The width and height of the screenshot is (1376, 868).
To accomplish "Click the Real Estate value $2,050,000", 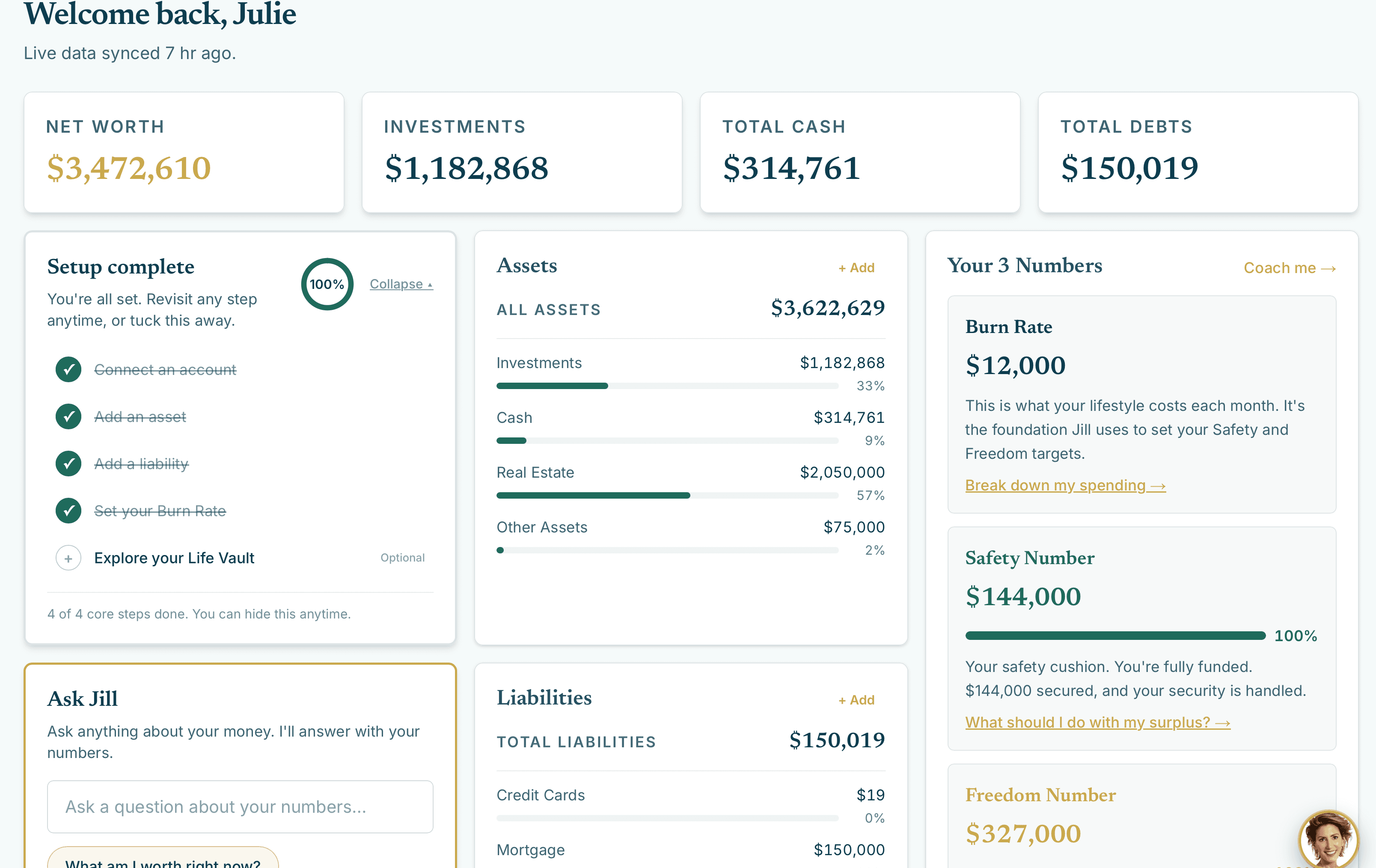I will pyautogui.click(x=842, y=473).
